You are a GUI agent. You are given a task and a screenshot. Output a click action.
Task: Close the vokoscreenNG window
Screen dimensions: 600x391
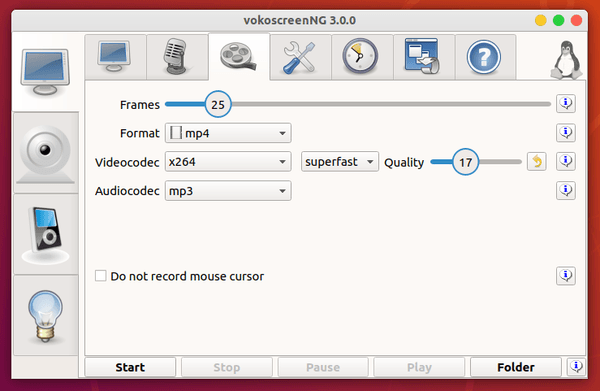click(576, 20)
